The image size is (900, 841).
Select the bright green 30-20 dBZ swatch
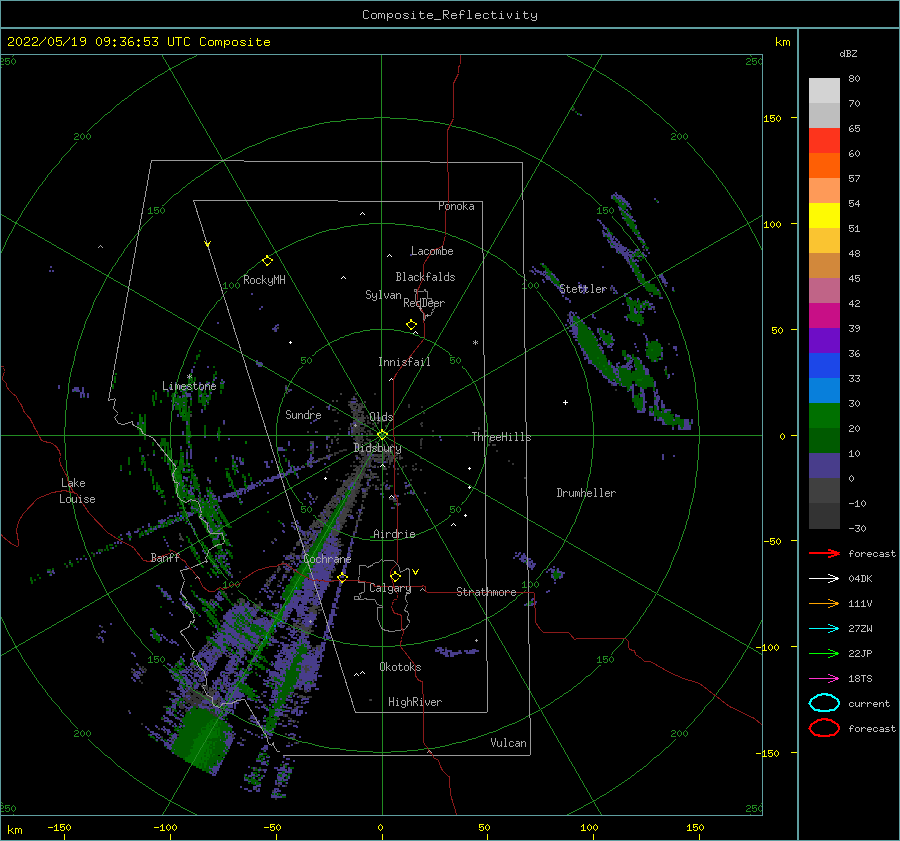[824, 415]
